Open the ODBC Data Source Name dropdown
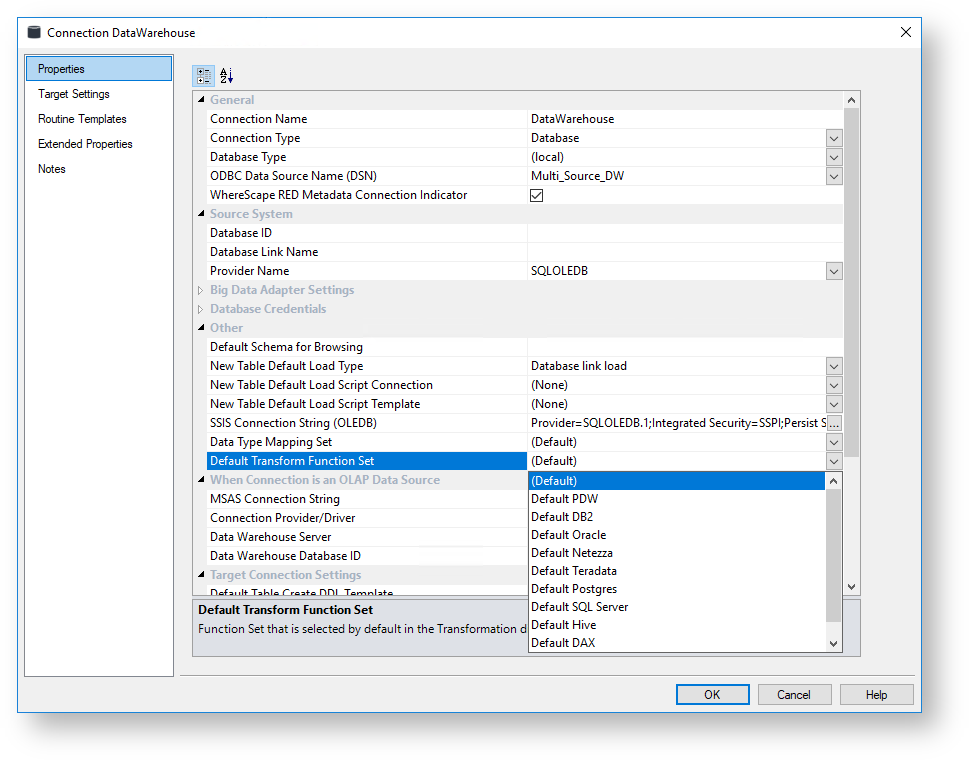This screenshot has height=761, width=970. 834,176
